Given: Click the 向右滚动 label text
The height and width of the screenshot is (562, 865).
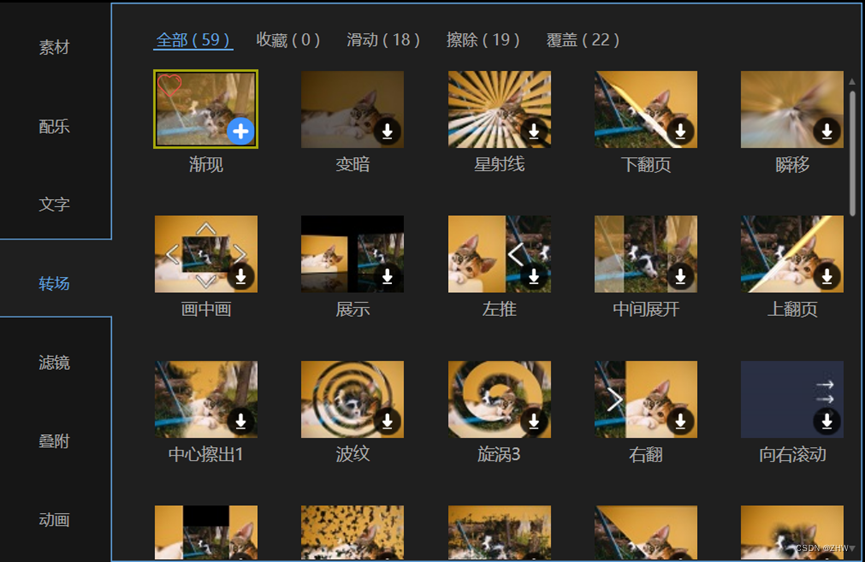Looking at the screenshot, I should coord(792,454).
